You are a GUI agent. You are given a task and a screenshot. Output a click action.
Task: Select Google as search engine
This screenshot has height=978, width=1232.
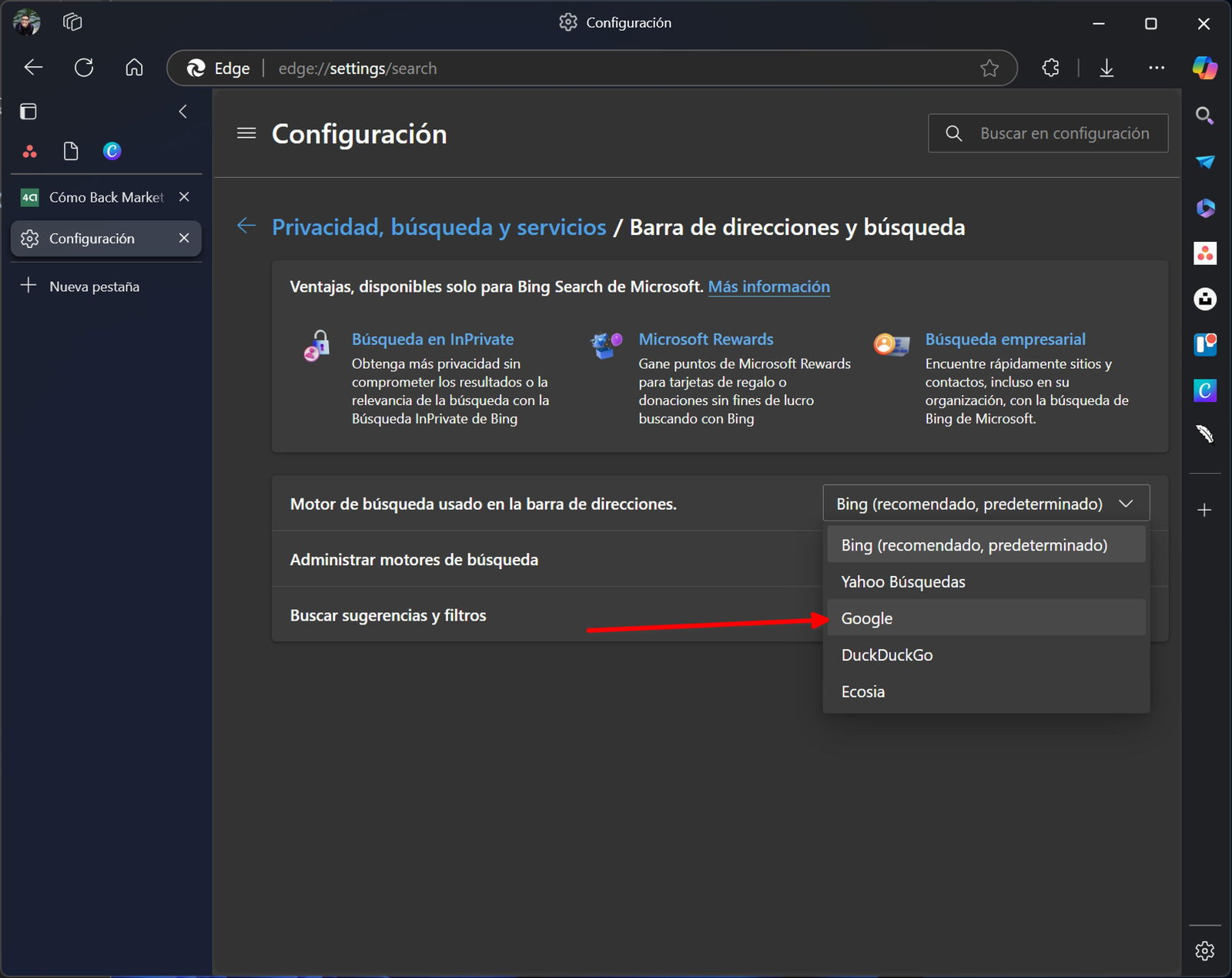tap(986, 618)
